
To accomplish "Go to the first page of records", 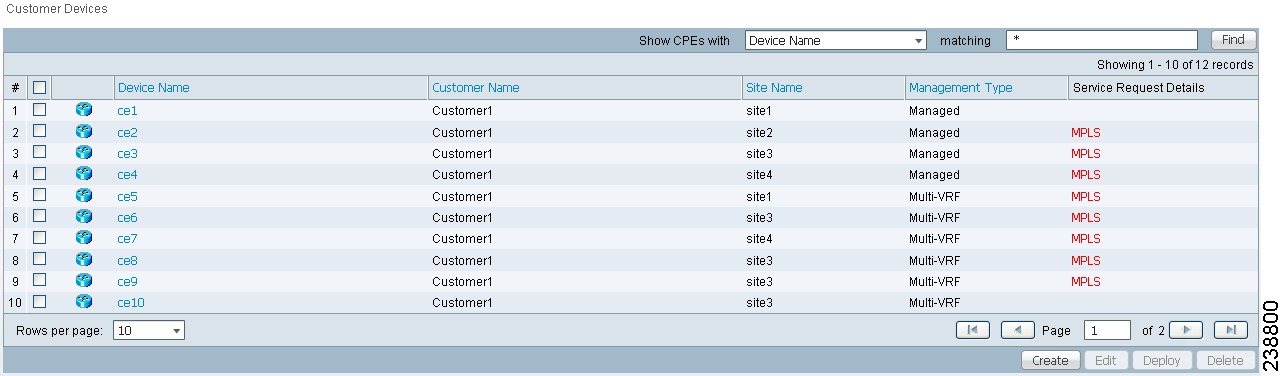I will click(x=973, y=330).
